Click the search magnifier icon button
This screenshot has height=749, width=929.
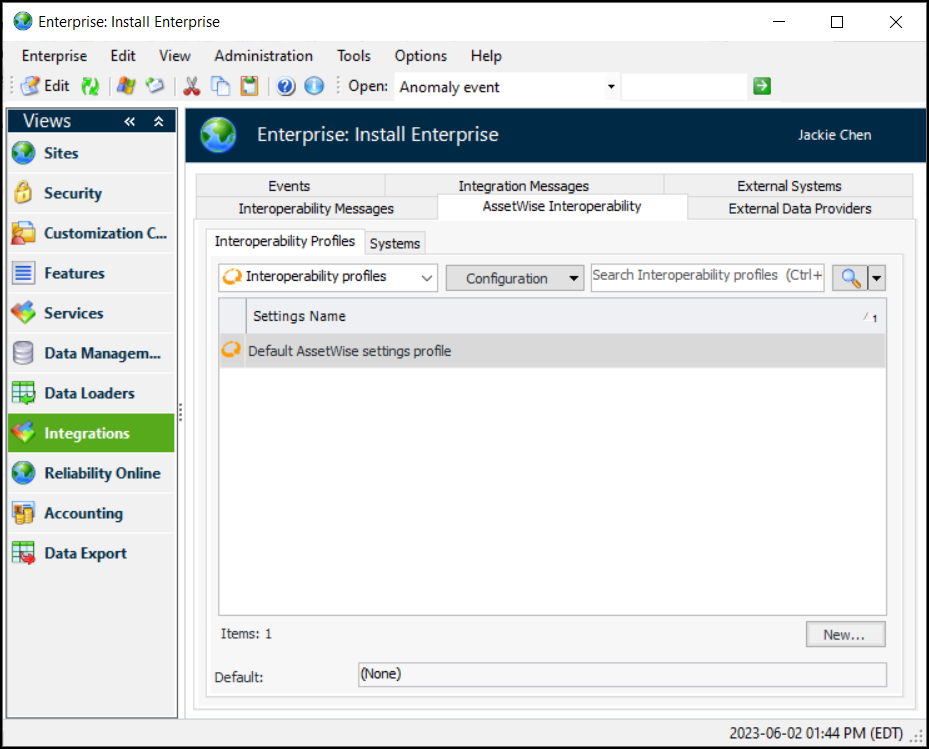tap(850, 278)
